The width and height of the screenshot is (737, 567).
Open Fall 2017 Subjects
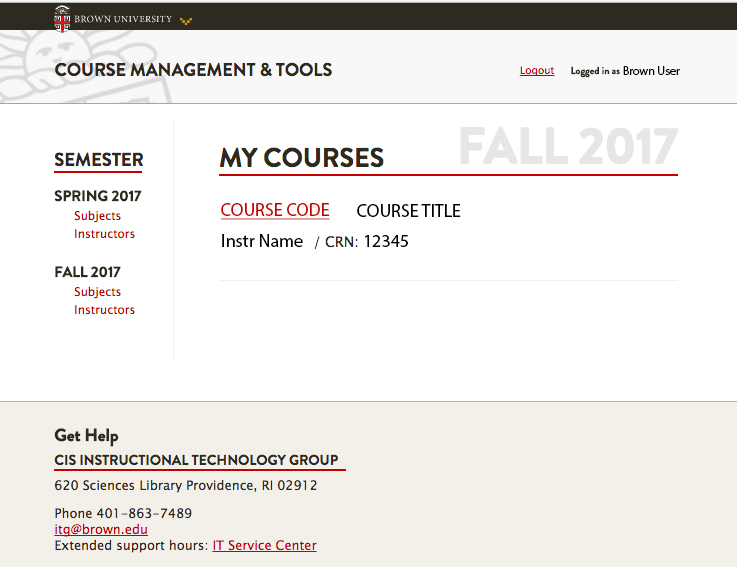coord(97,292)
